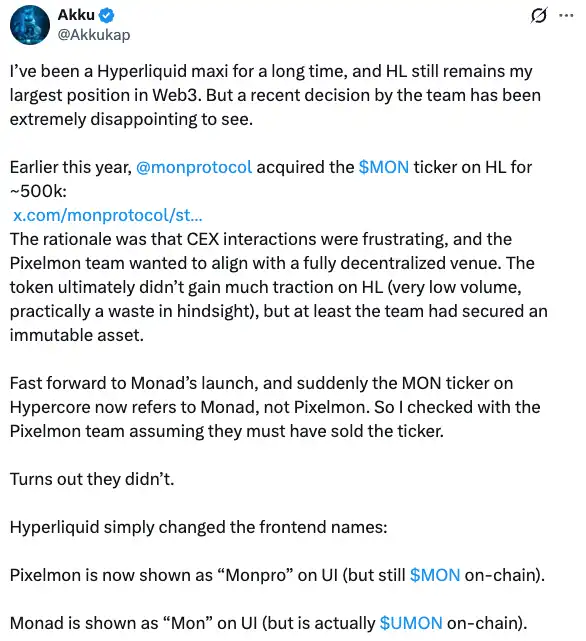Screen dimensions: 586x641
Task: Click the blue verified badge next to Akku
Action: [107, 16]
